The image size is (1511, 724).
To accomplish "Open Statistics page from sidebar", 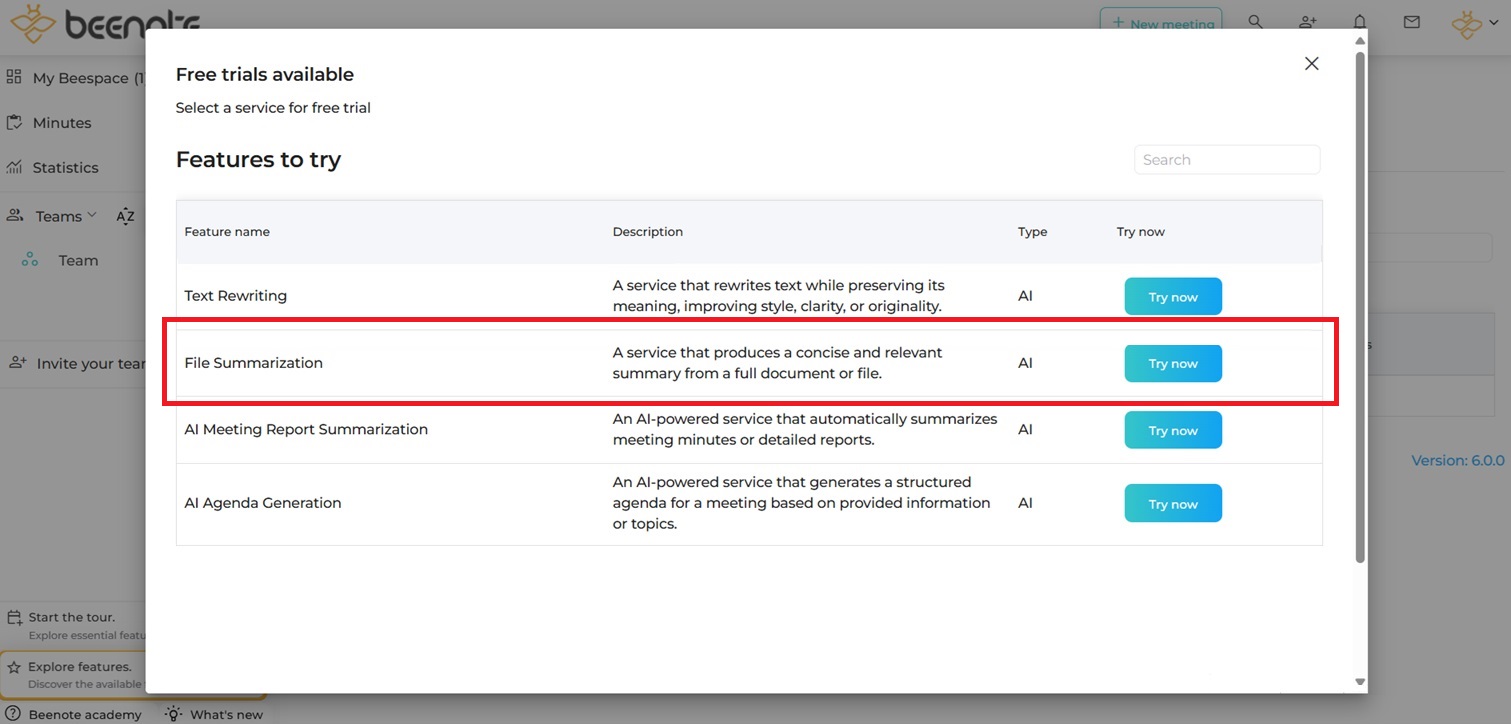I will 65,168.
